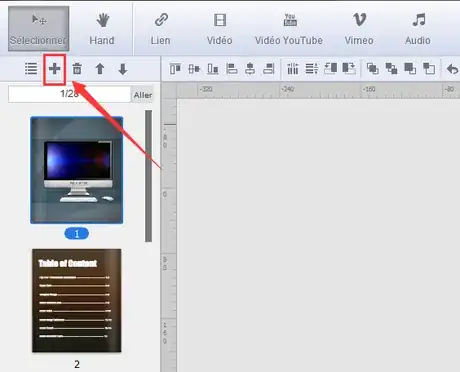Align objects to top edge icon
The width and height of the screenshot is (460, 372).
pyautogui.click(x=175, y=69)
